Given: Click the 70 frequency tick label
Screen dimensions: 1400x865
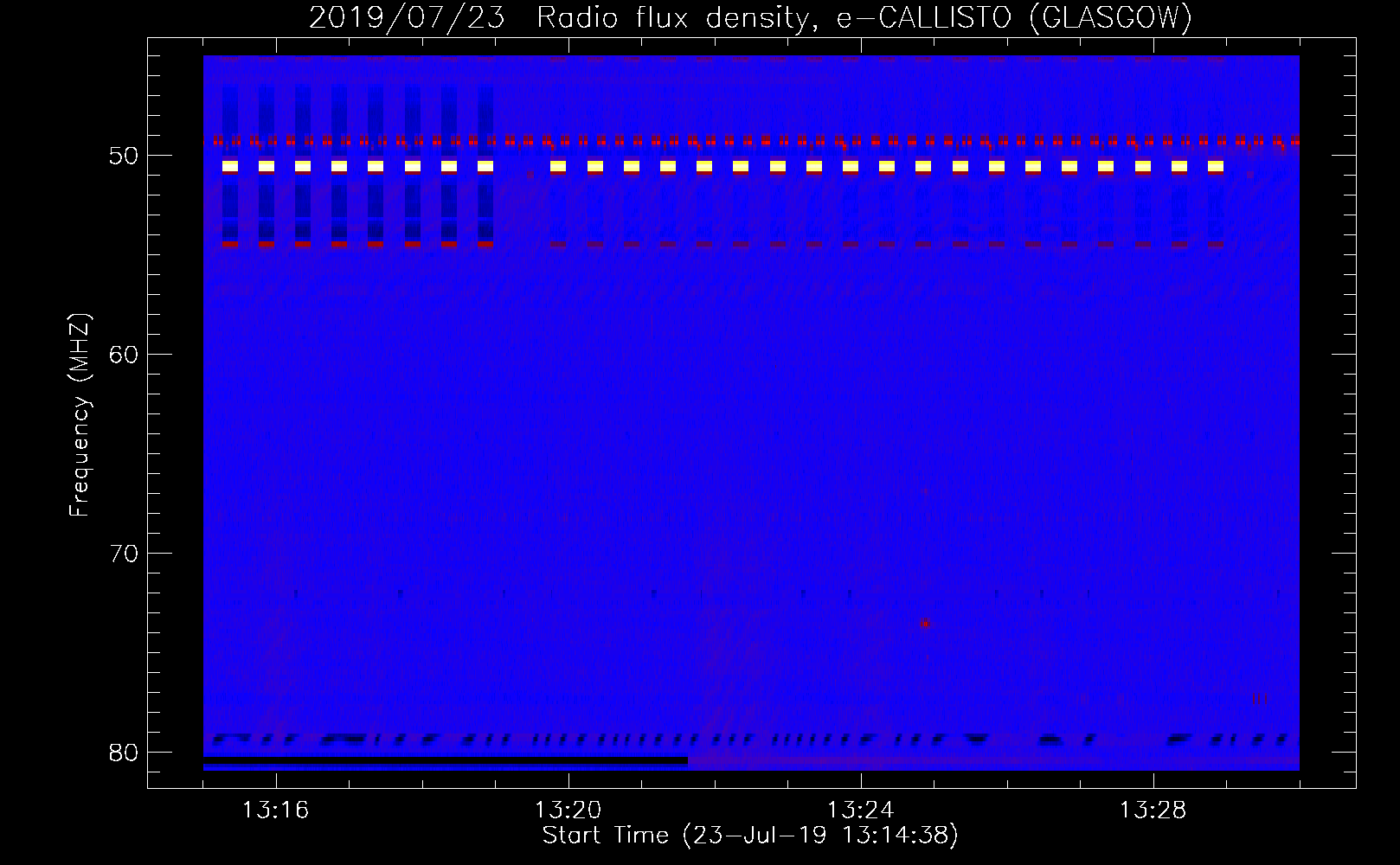Looking at the screenshot, I should click(x=124, y=554).
